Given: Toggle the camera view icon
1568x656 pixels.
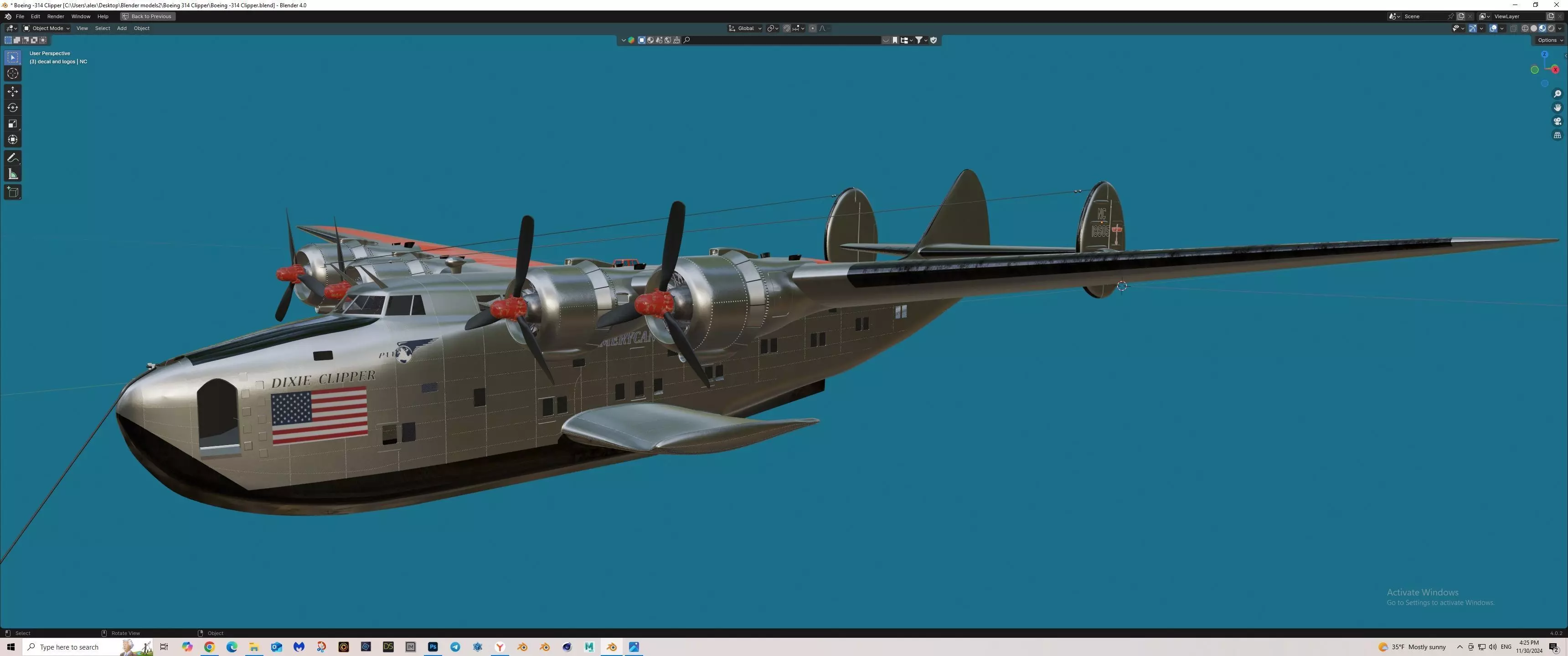Looking at the screenshot, I should pyautogui.click(x=1557, y=122).
